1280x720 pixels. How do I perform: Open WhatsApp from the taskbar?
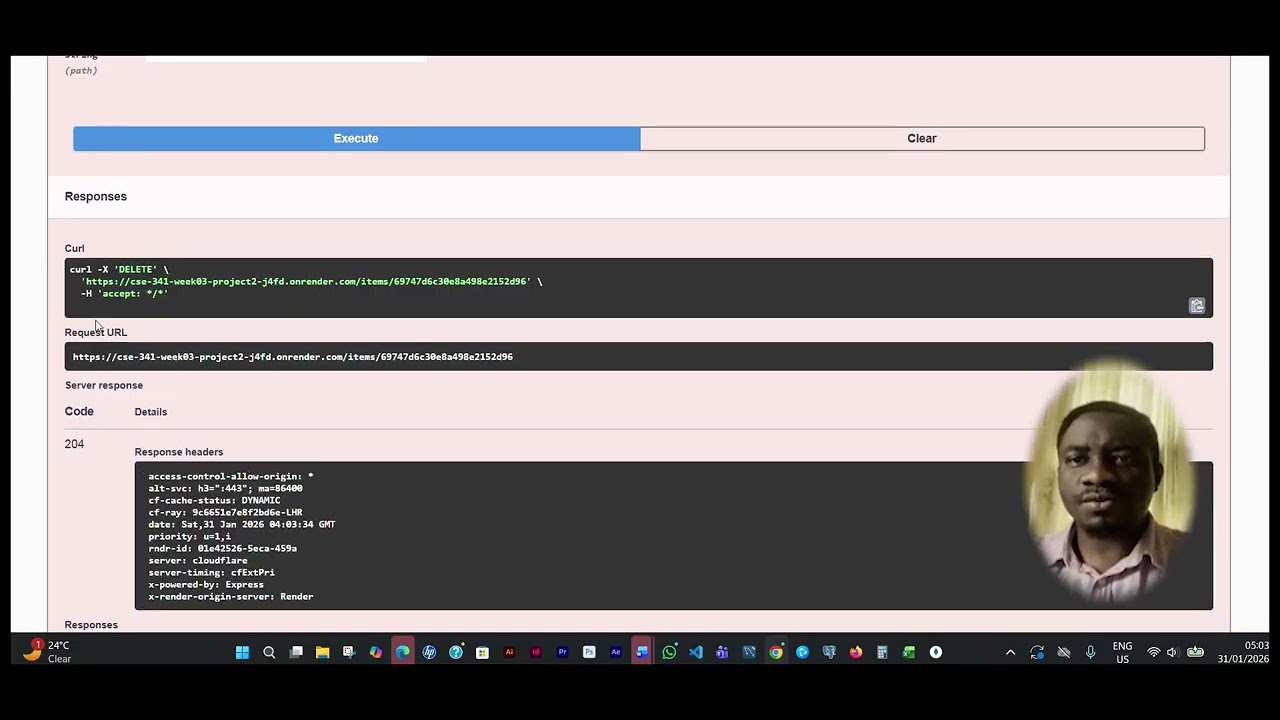coord(669,652)
